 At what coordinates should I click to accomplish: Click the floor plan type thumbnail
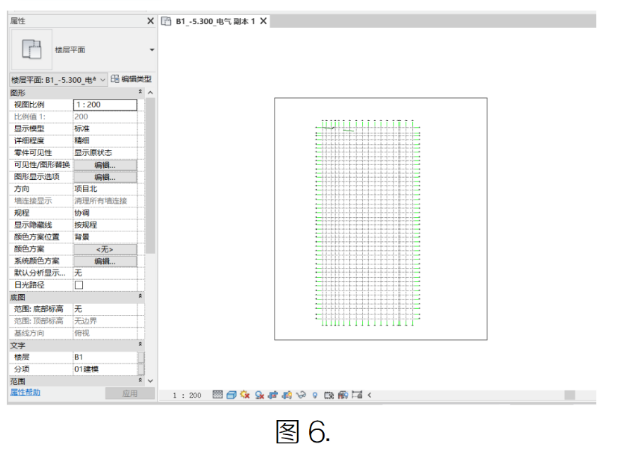click(x=31, y=50)
